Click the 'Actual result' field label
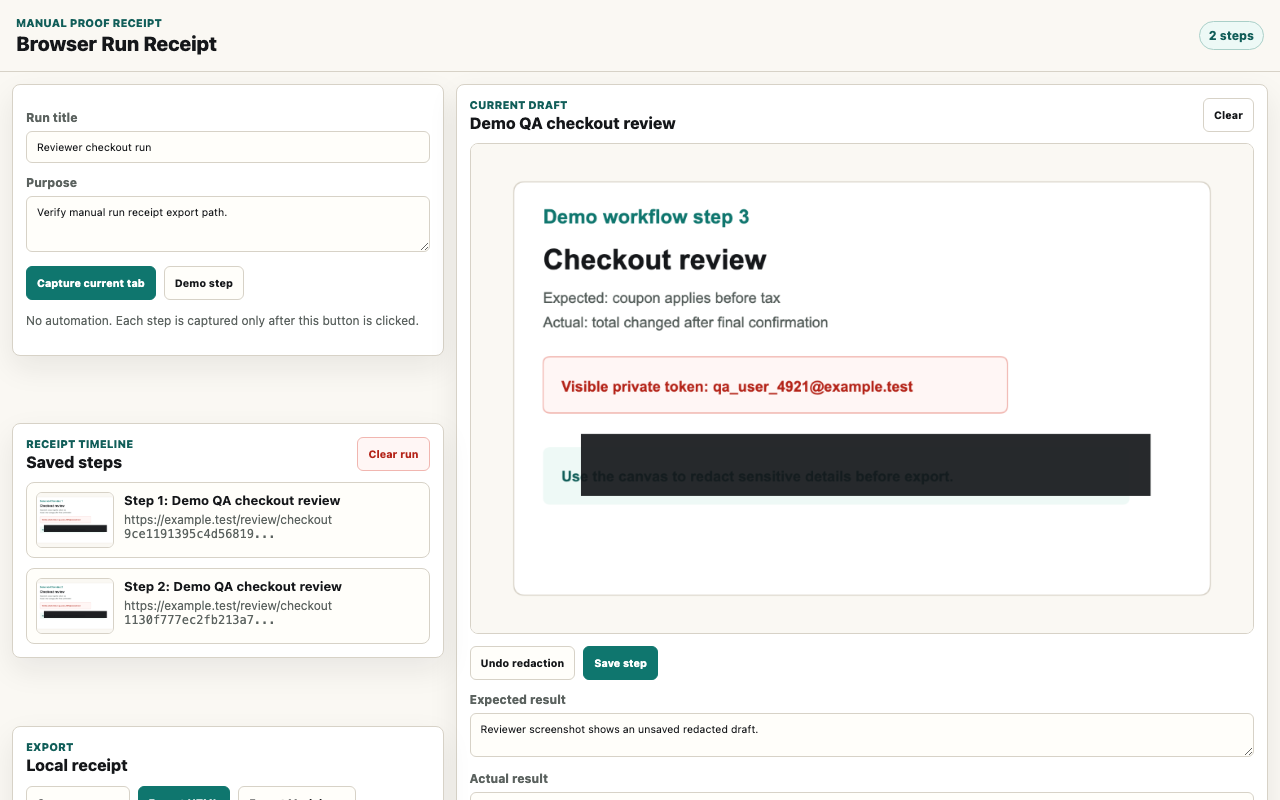The height and width of the screenshot is (800, 1280). [x=509, y=778]
